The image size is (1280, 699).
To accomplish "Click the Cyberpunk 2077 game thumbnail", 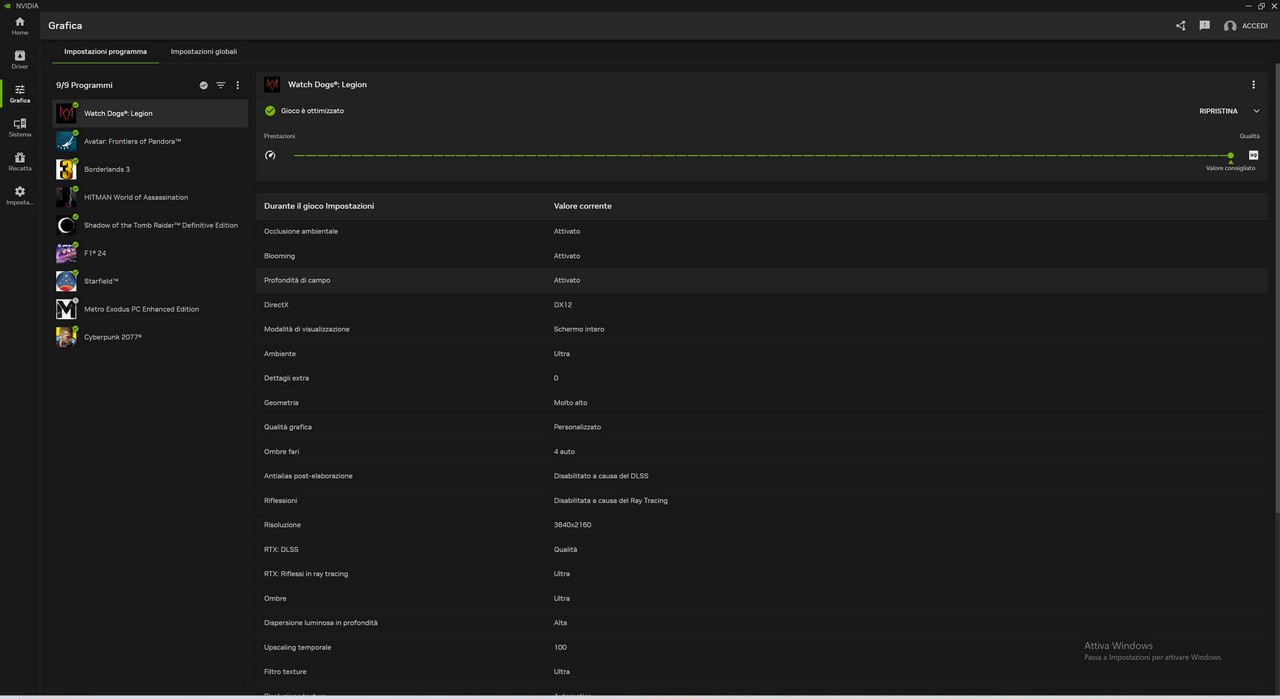I will click(x=66, y=337).
